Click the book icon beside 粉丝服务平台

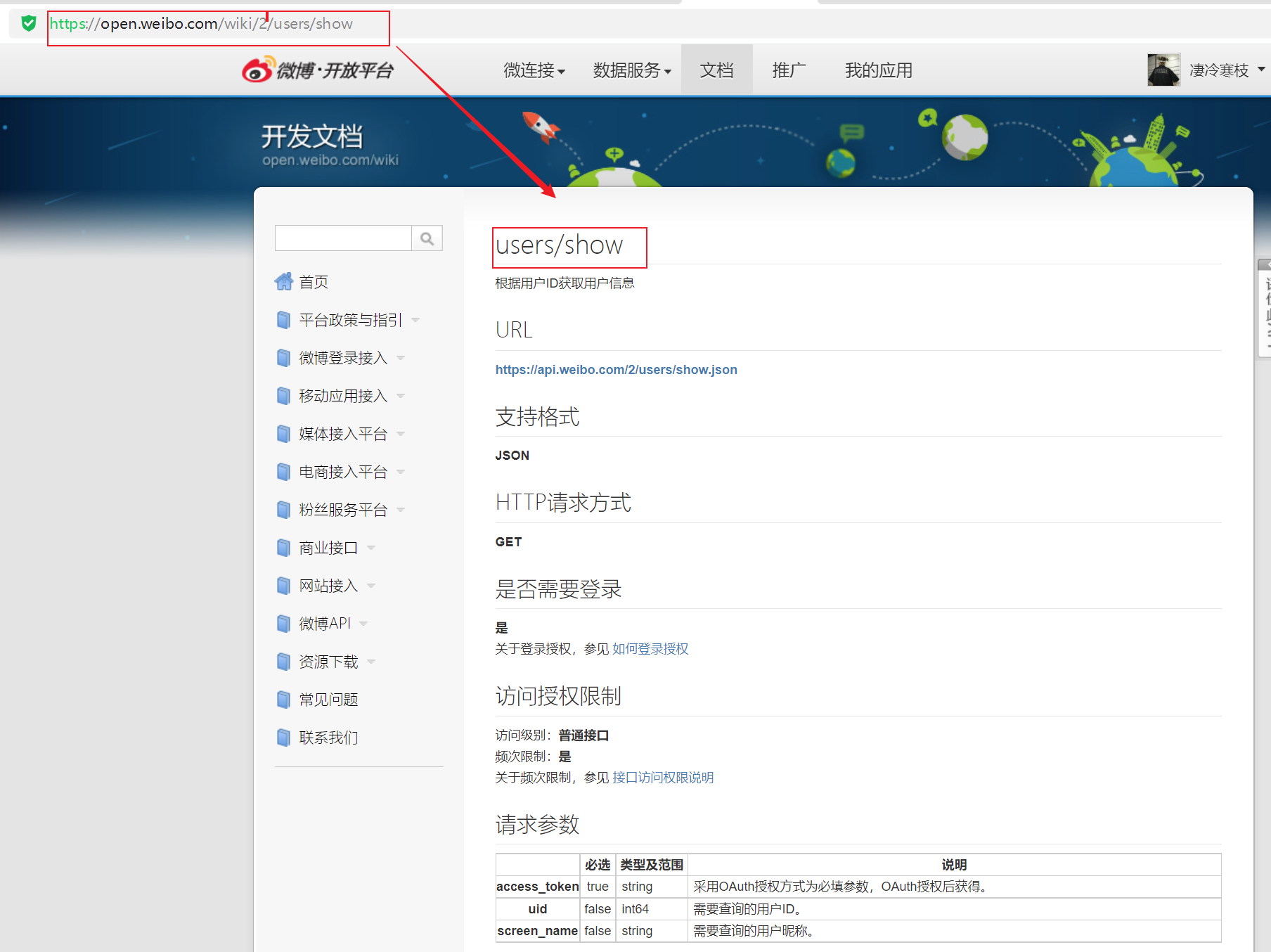(x=284, y=510)
